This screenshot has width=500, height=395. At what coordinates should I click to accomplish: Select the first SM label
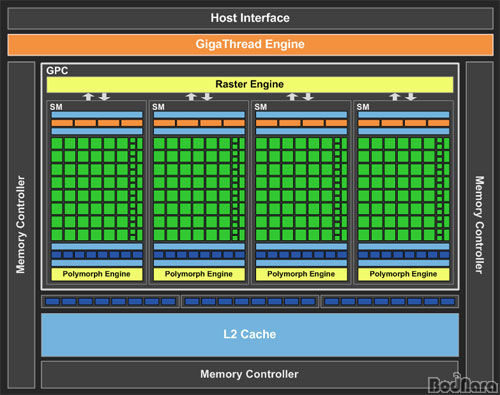coord(56,107)
